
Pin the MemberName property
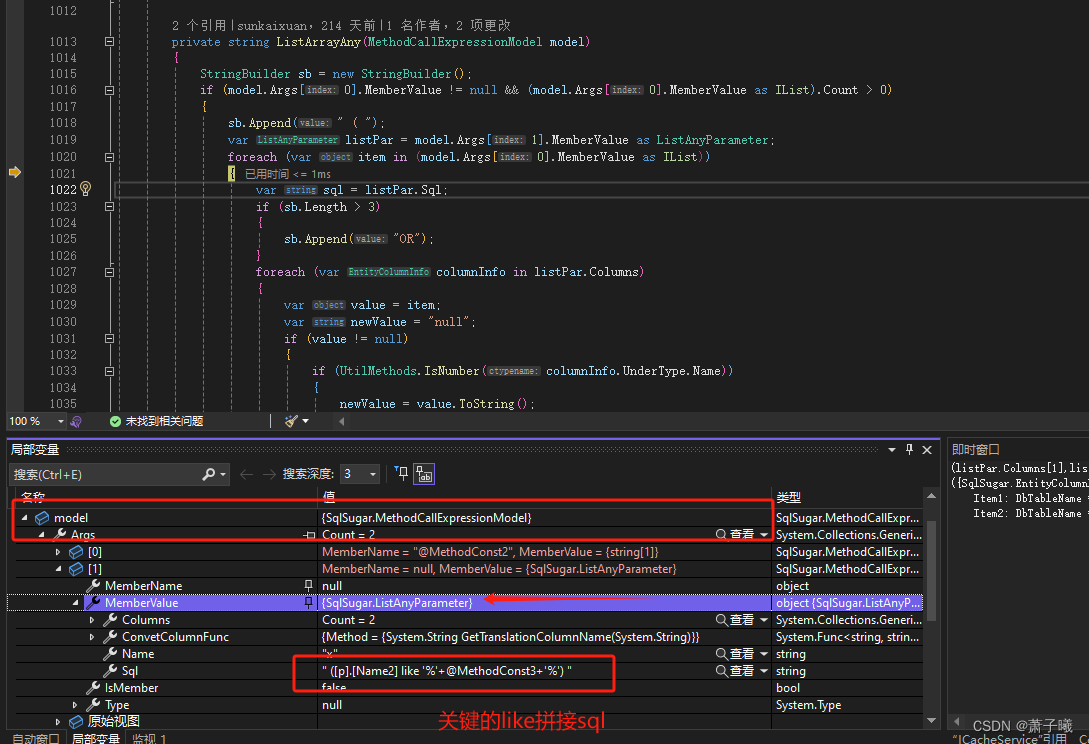pos(308,586)
